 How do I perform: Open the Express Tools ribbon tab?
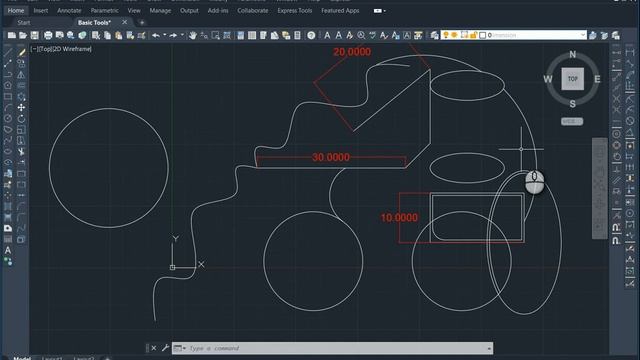295,11
